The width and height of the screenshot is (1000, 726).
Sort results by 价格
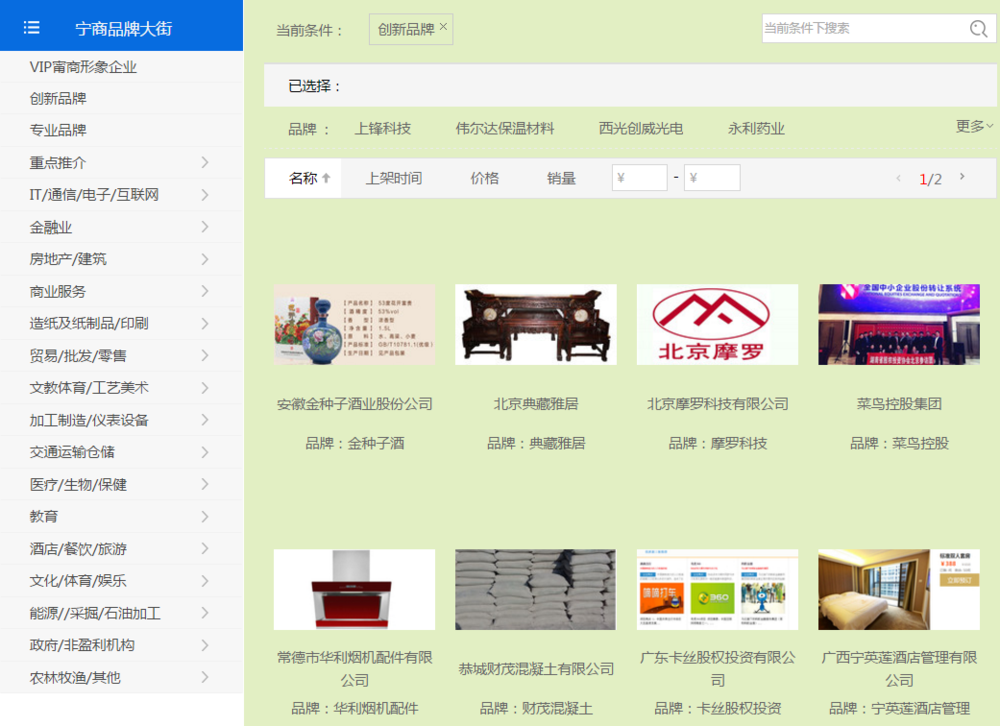click(x=485, y=178)
